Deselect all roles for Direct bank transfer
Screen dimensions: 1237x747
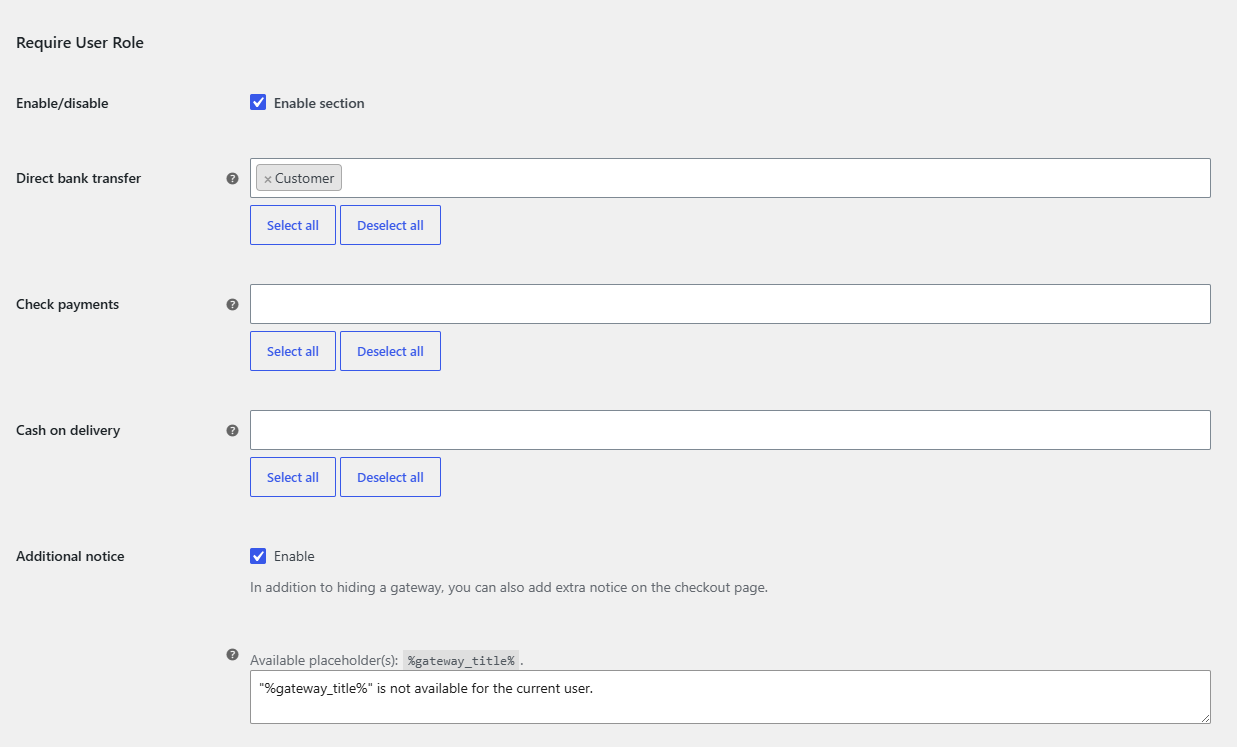[x=390, y=225]
